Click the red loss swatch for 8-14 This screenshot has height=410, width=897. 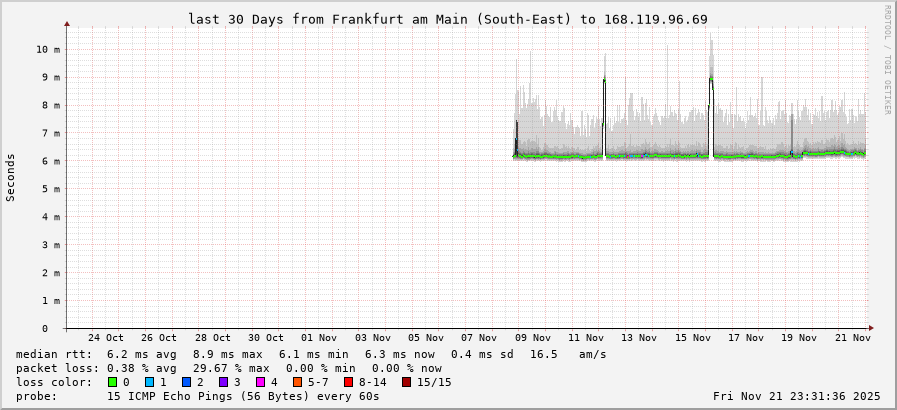(348, 382)
